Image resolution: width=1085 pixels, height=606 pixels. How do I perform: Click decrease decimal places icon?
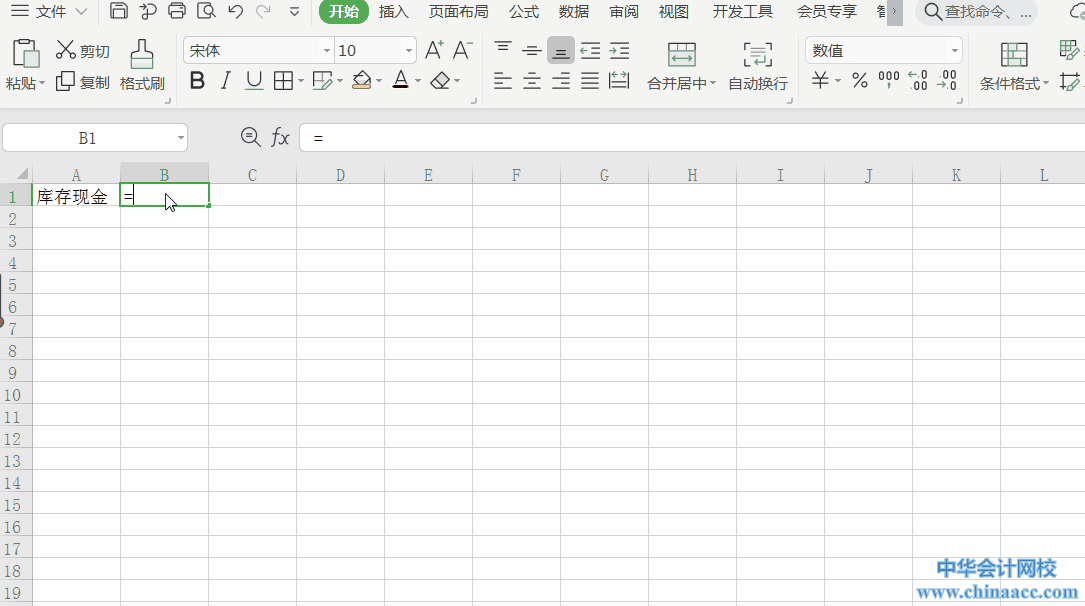pos(947,81)
